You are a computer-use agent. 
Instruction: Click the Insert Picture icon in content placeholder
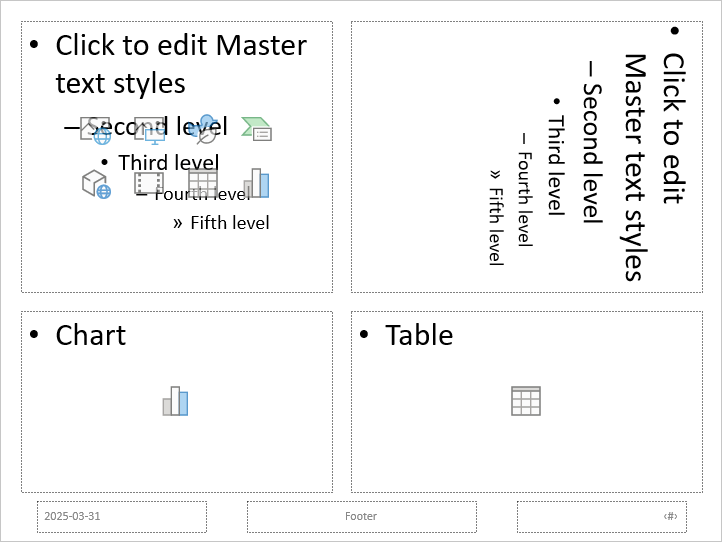[149, 129]
